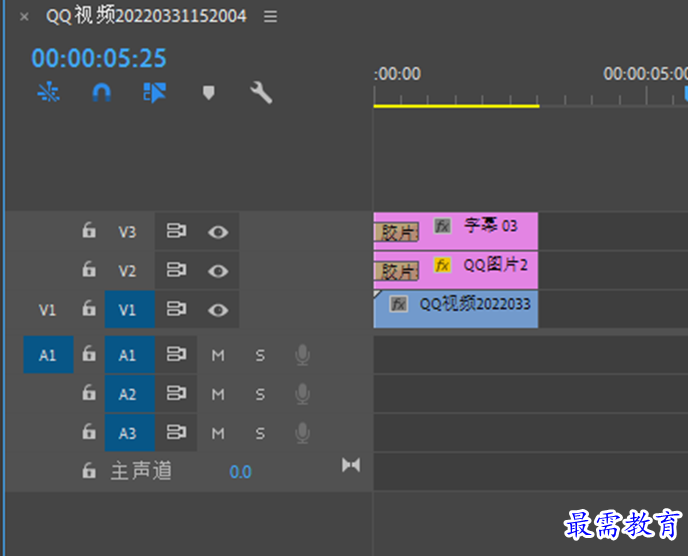
Task: Toggle A2 track targeting button
Action: coord(130,394)
